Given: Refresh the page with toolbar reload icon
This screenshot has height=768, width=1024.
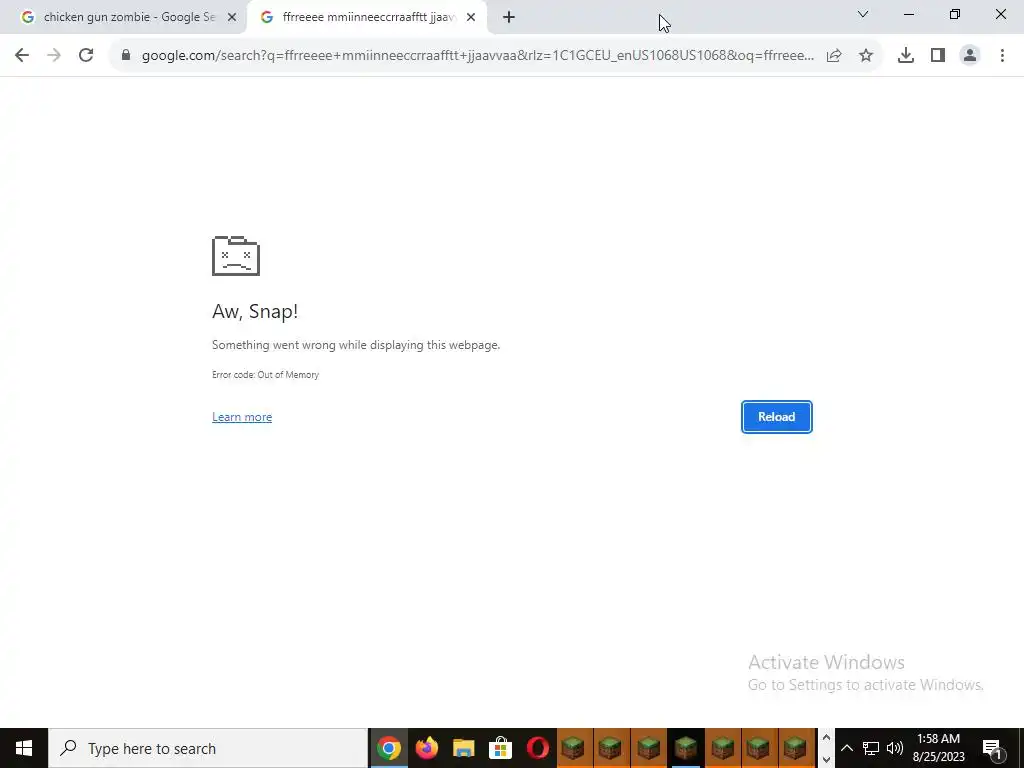Looking at the screenshot, I should (x=86, y=56).
